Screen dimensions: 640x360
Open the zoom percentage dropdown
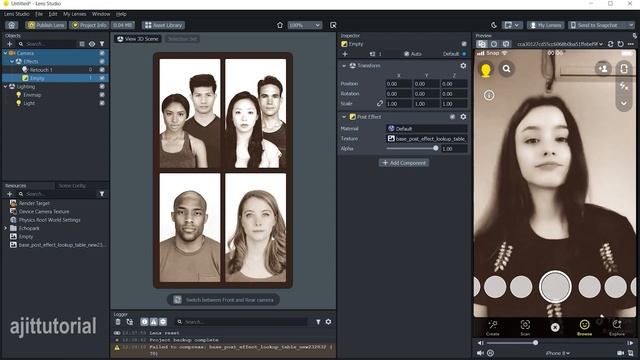coord(304,25)
